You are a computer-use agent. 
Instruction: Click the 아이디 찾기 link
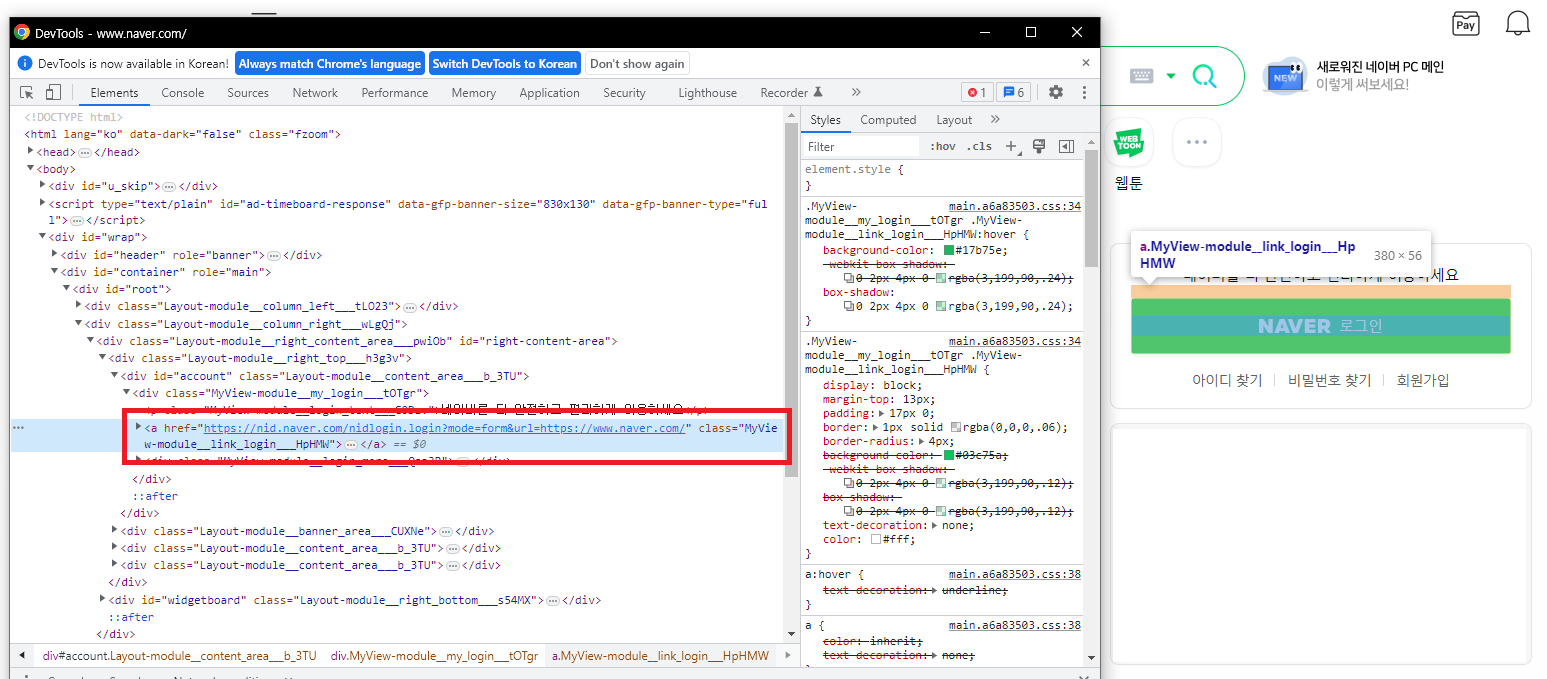coord(1227,380)
